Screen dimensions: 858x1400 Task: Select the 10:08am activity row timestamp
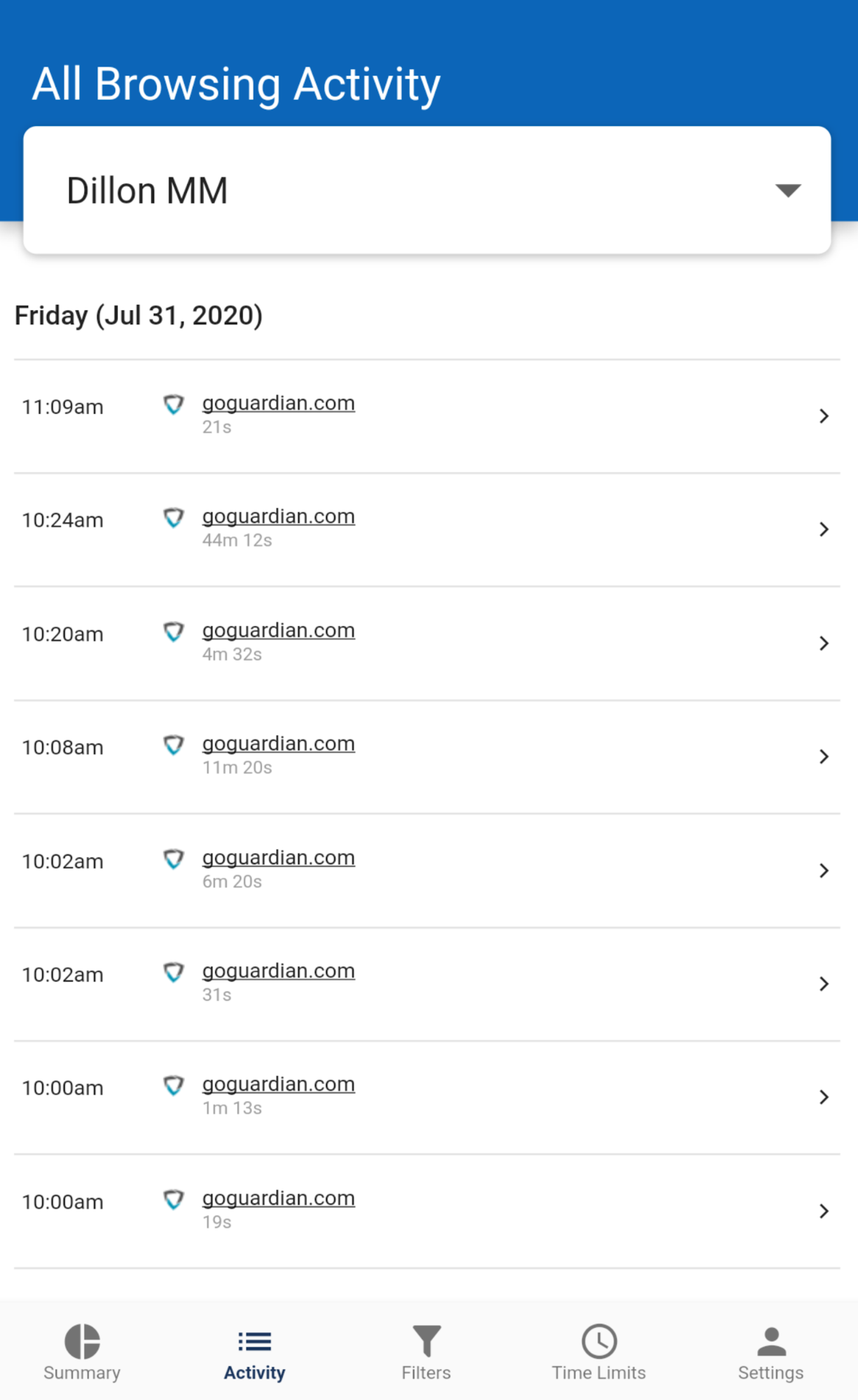click(62, 747)
